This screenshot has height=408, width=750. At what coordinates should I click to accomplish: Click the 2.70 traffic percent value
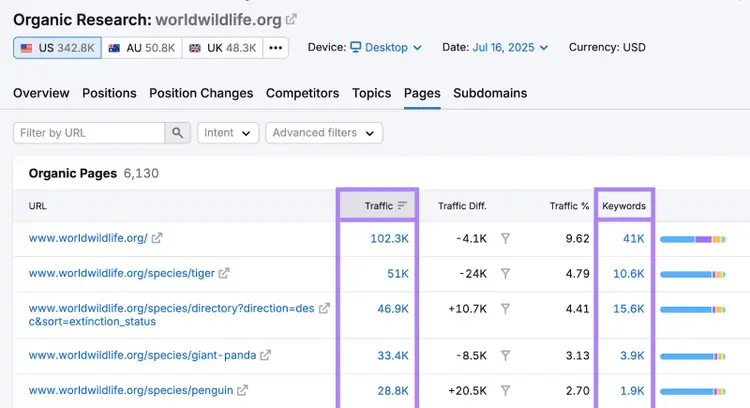coord(577,391)
